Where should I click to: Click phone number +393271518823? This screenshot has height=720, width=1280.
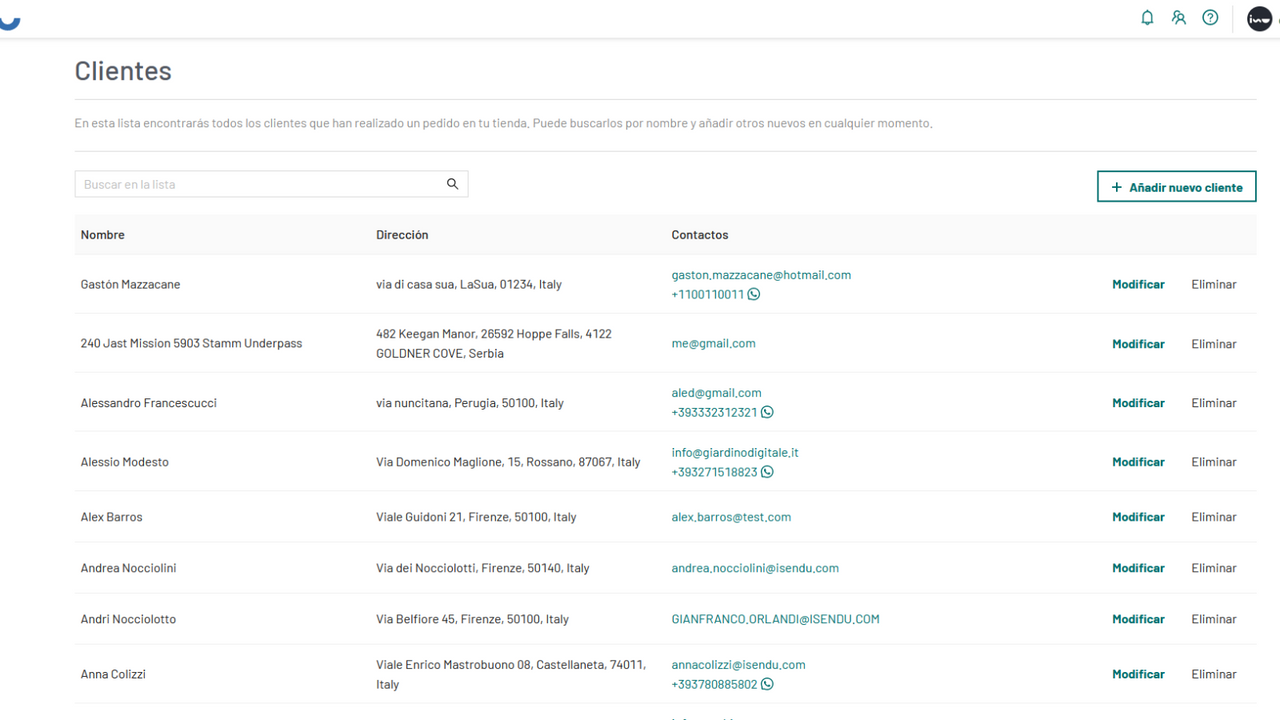point(714,472)
